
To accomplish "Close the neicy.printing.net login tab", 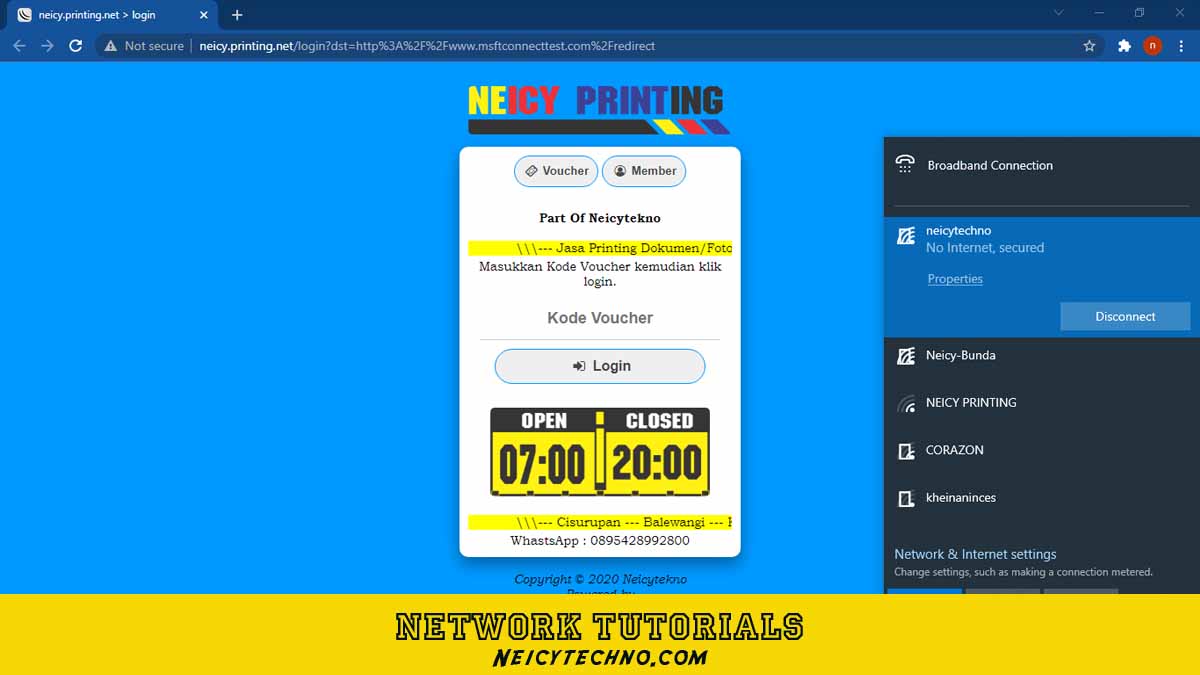I will point(204,15).
